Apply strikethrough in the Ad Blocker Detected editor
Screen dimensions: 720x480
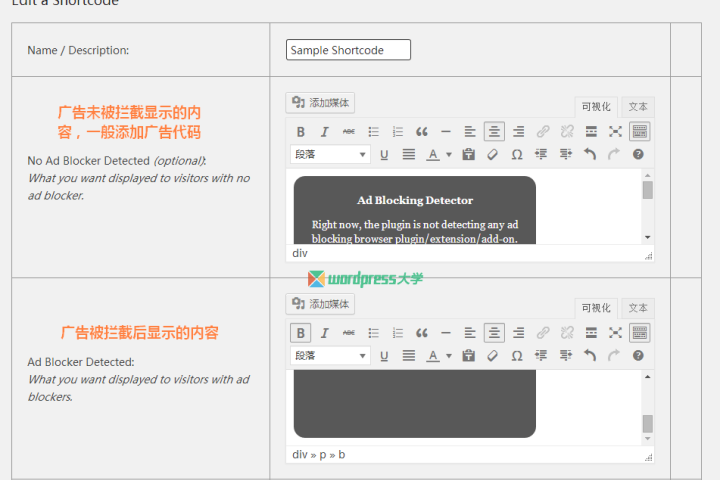(x=349, y=333)
